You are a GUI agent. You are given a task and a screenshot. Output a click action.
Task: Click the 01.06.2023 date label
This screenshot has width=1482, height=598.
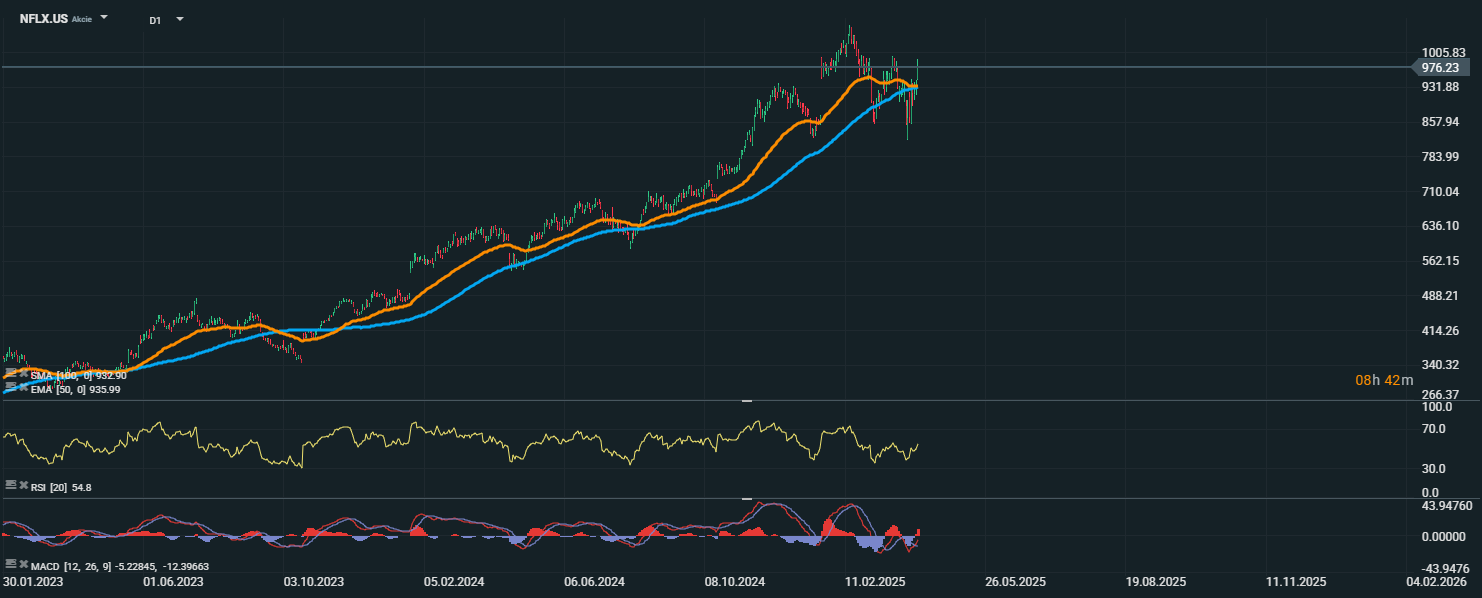(x=173, y=581)
